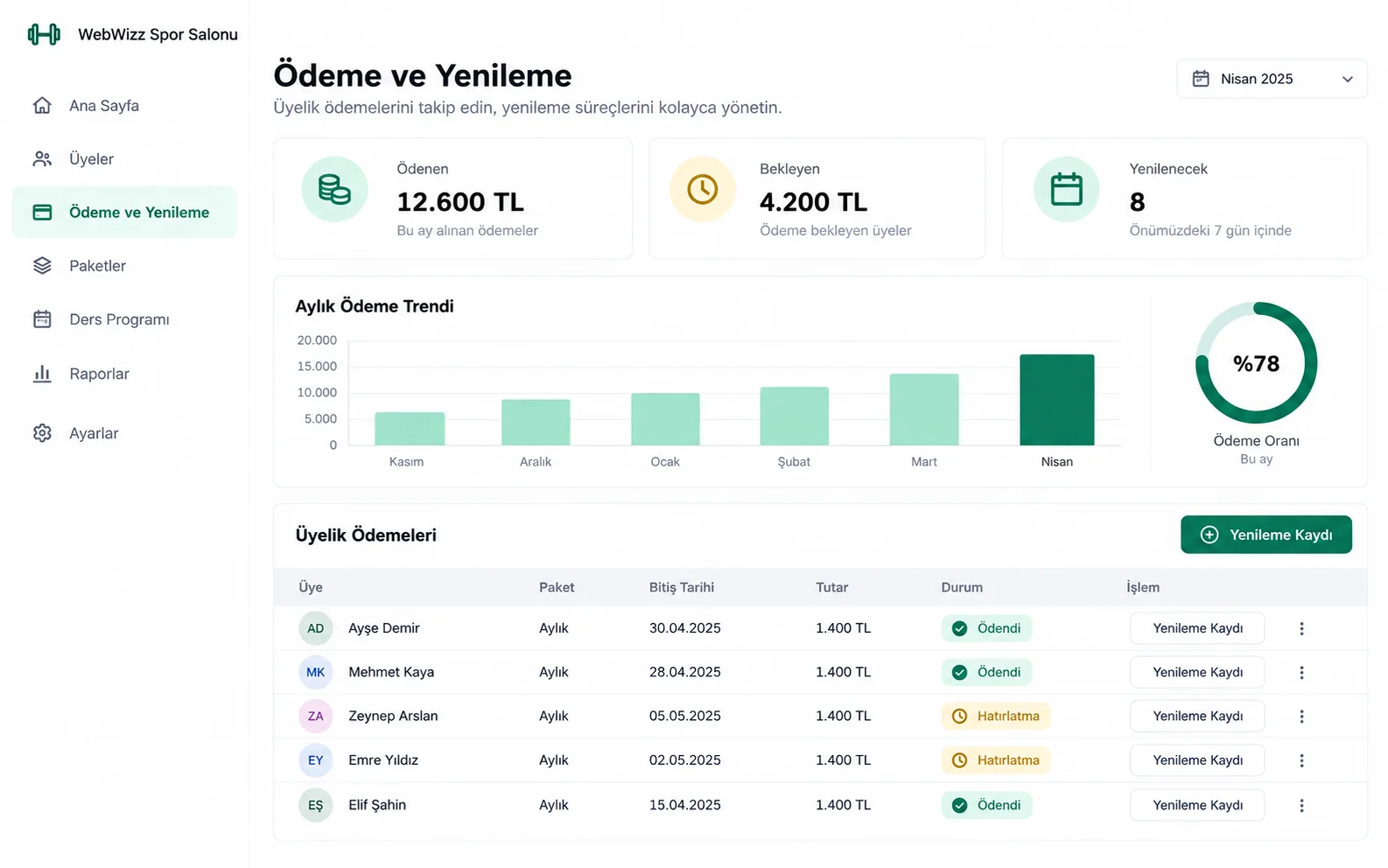This screenshot has width=1388, height=868.
Task: Select the Kasım bar in chart
Action: [410, 429]
